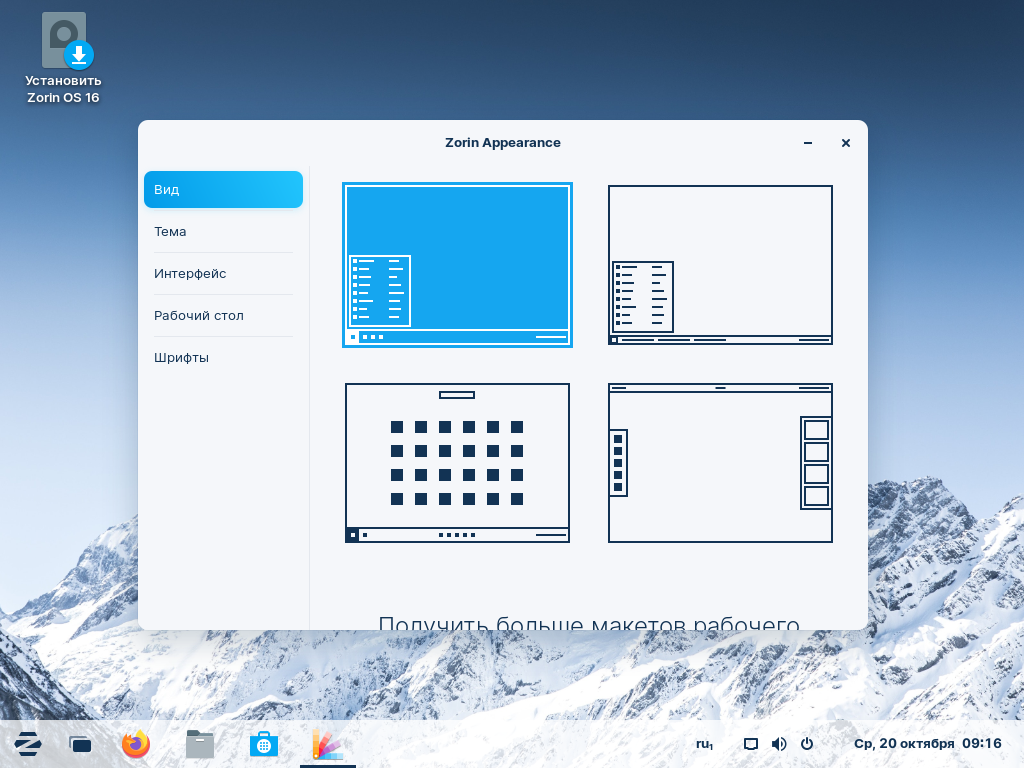Viewport: 1024px width, 768px height.
Task: Open the date and clock panel
Action: (927, 743)
